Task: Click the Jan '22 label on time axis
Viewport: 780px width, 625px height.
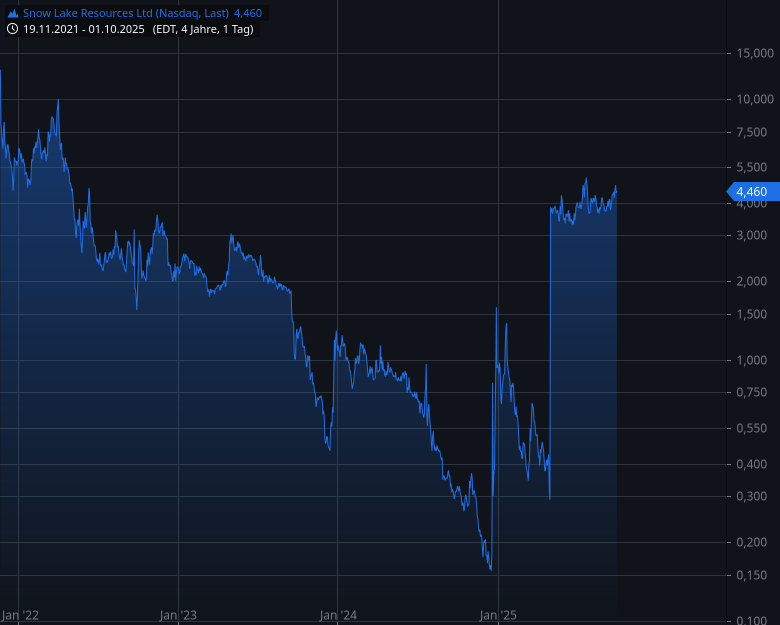Action: click(x=20, y=615)
